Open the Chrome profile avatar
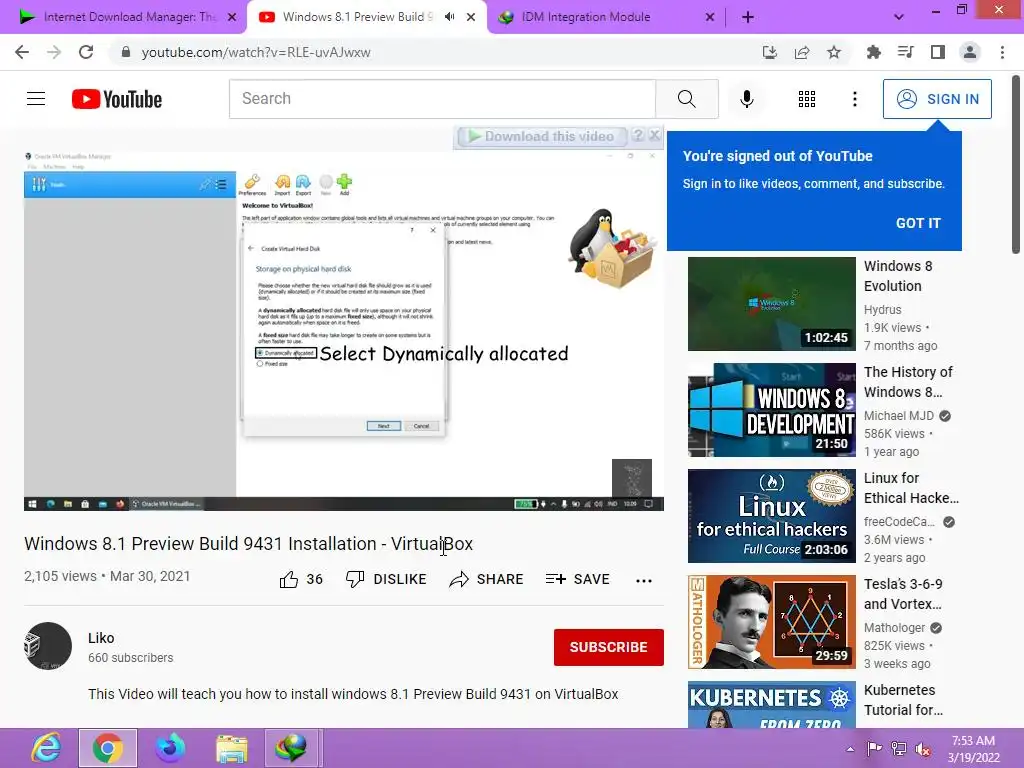 970,52
